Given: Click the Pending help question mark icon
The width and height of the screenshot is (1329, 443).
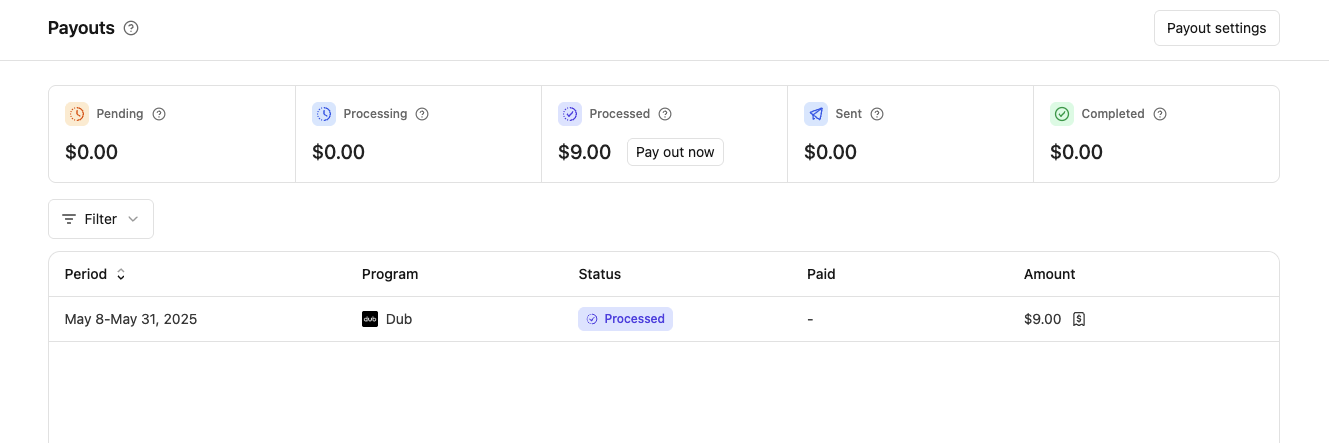Looking at the screenshot, I should pyautogui.click(x=159, y=114).
